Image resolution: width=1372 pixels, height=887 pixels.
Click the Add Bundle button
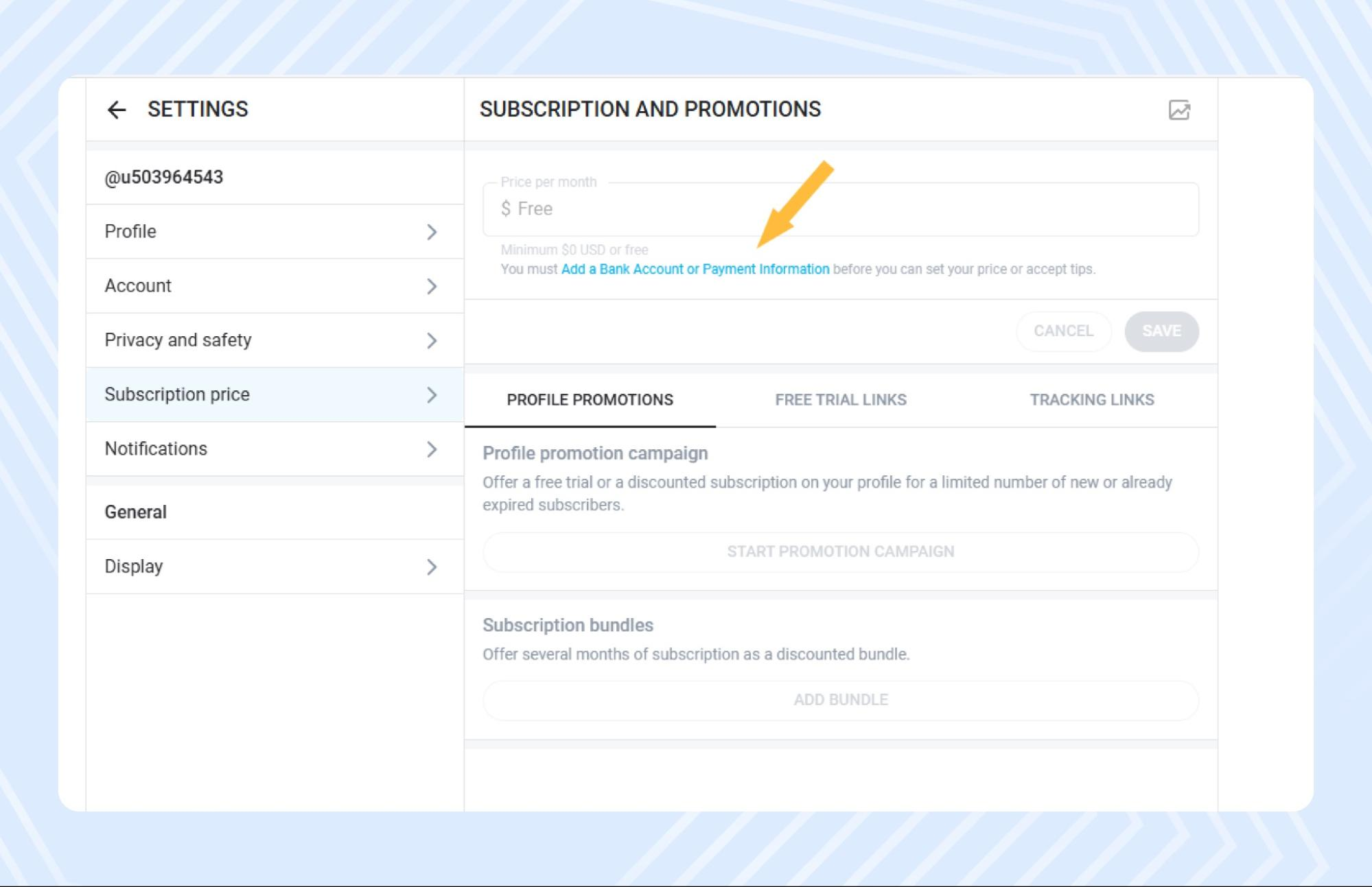pyautogui.click(x=840, y=700)
